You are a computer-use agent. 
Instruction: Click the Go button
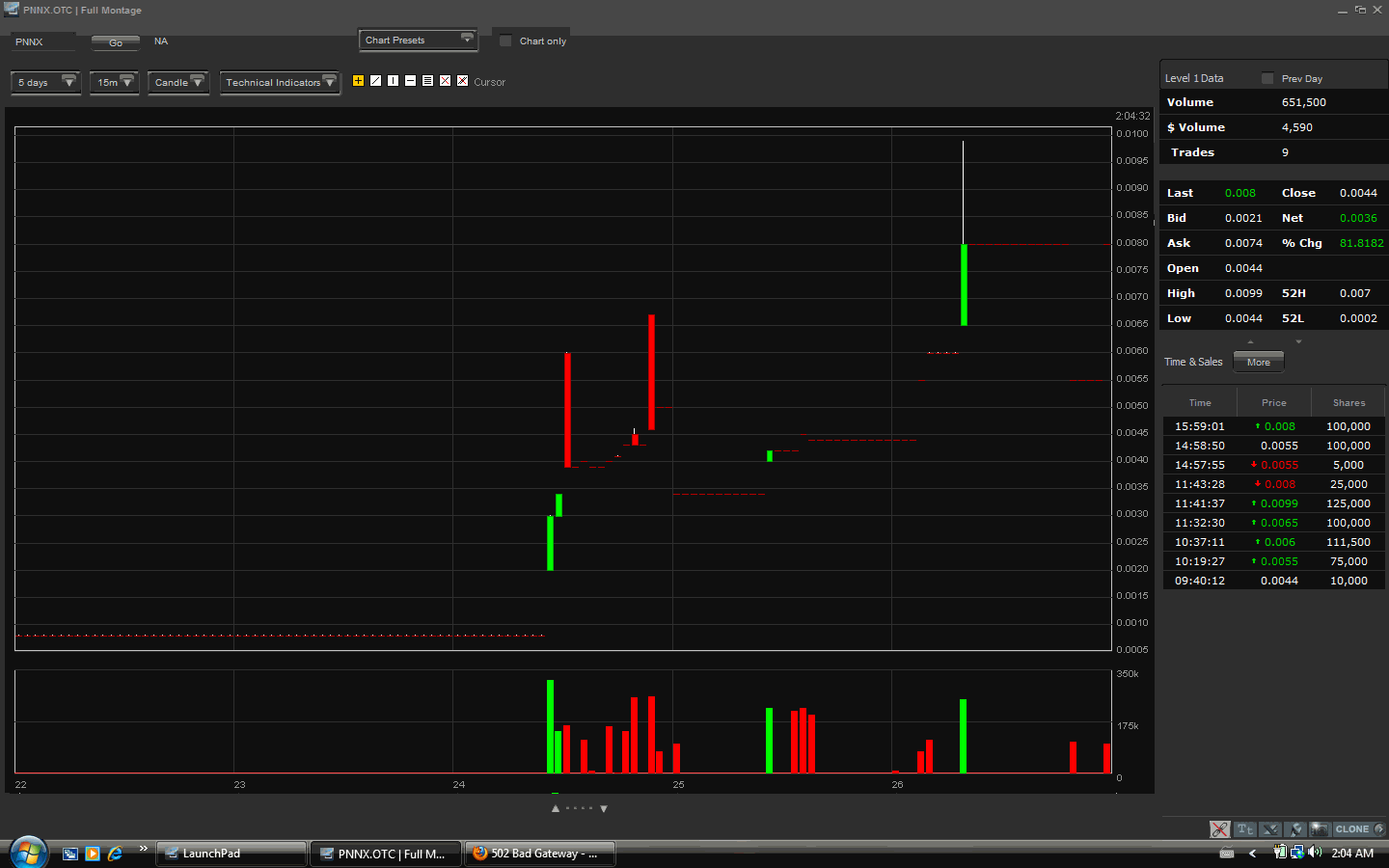click(x=116, y=42)
